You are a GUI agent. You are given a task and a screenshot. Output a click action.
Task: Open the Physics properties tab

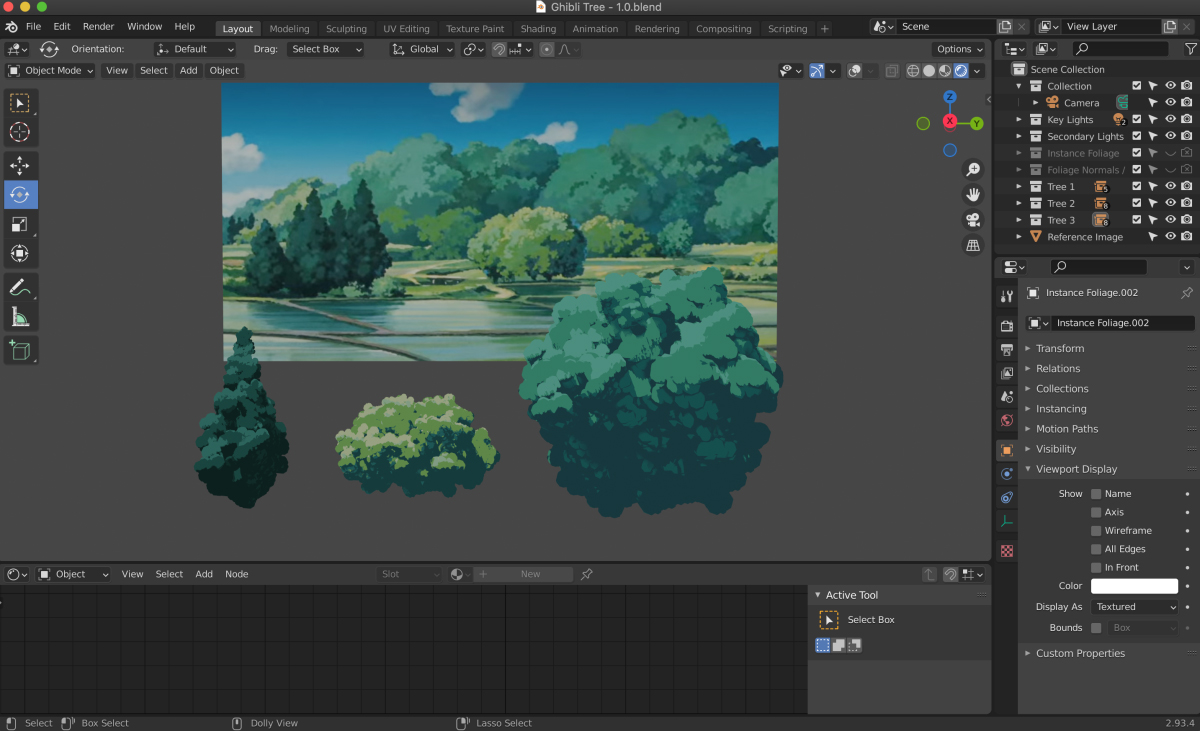(1007, 473)
